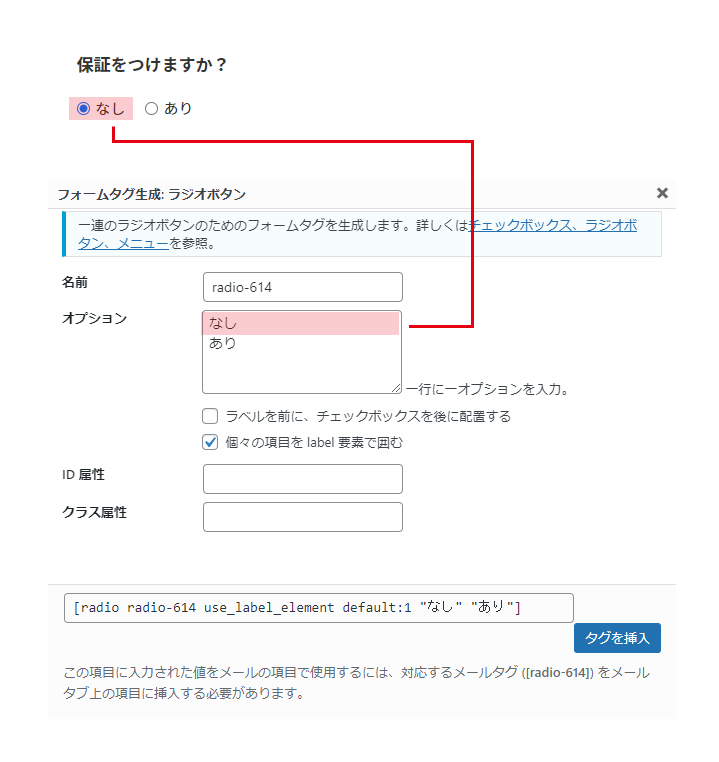This screenshot has height=762, width=719.
Task: Select the なし radio button
Action: tap(84, 109)
